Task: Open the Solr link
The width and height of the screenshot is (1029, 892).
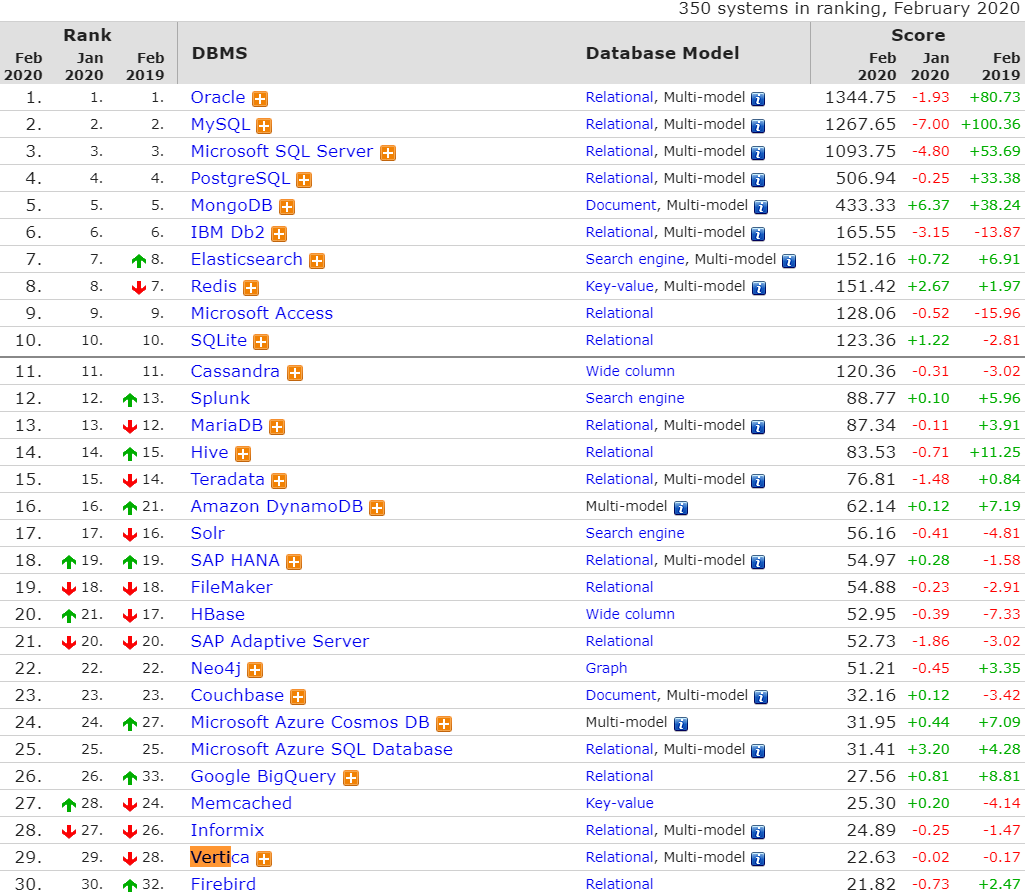Action: point(207,533)
